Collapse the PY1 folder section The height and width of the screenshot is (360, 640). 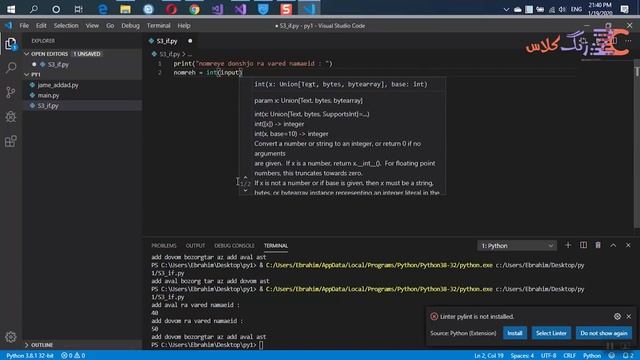82,75
